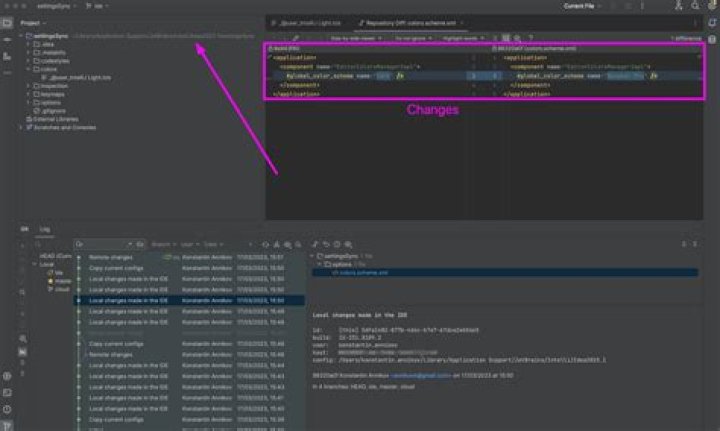720x431 pixels.
Task: Click the pencil edit icon in diff toolbar
Action: click(x=296, y=39)
